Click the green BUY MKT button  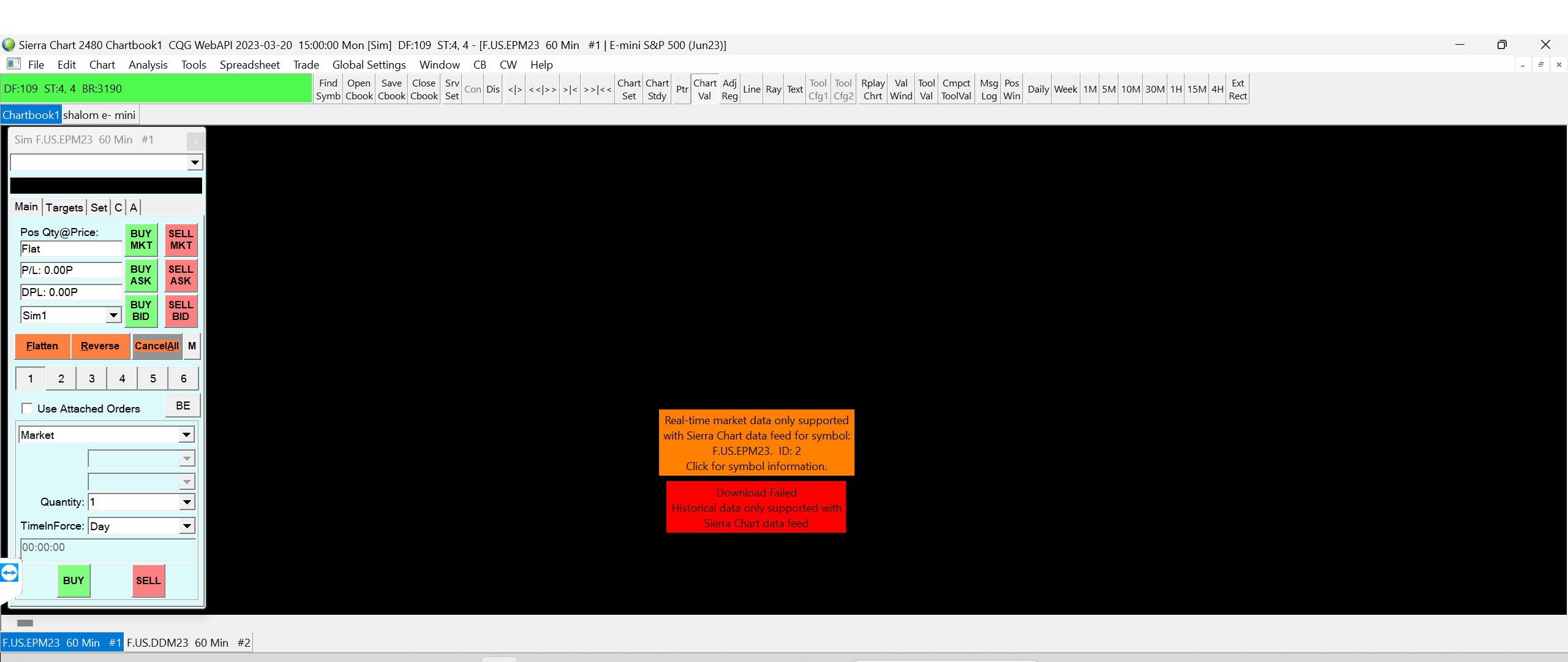141,240
